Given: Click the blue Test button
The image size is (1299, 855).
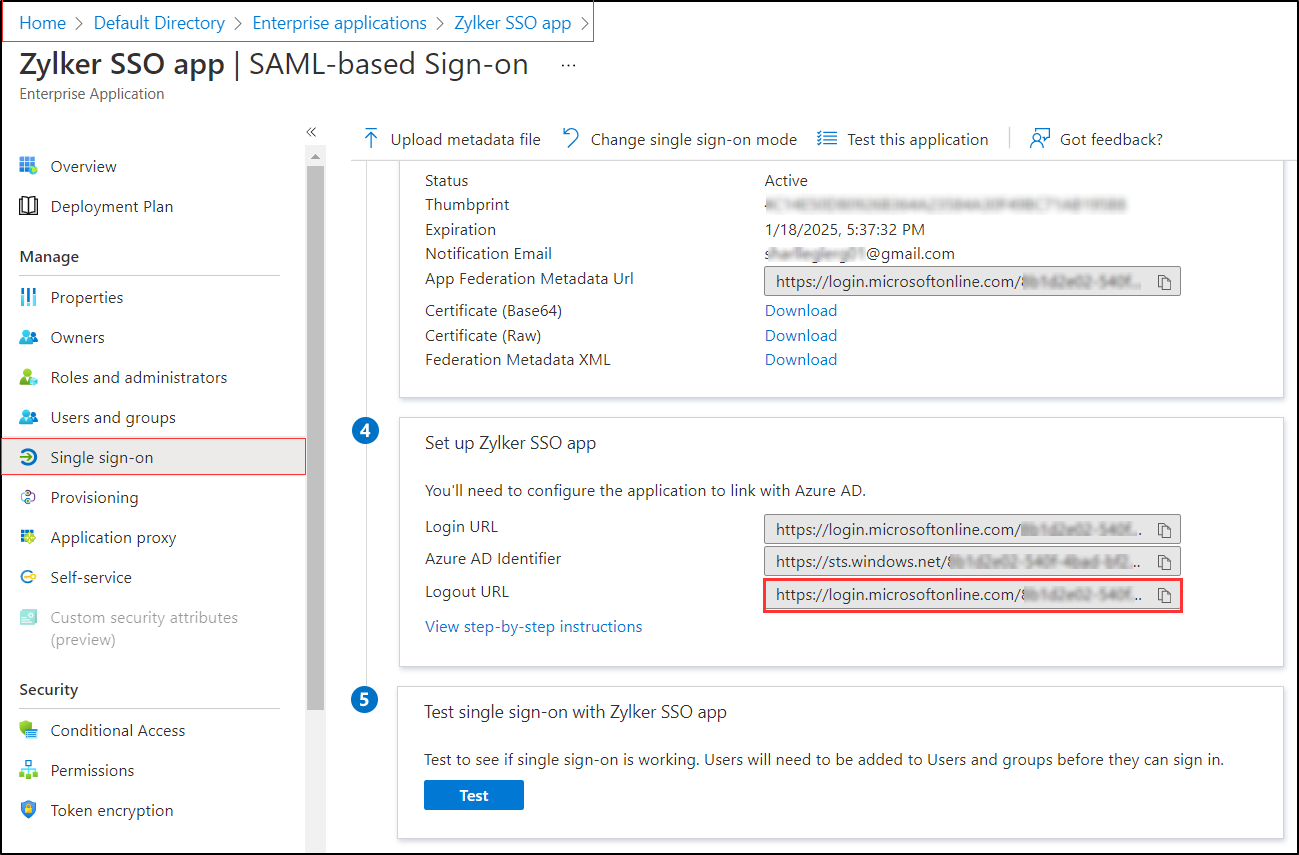Looking at the screenshot, I should tap(474, 795).
